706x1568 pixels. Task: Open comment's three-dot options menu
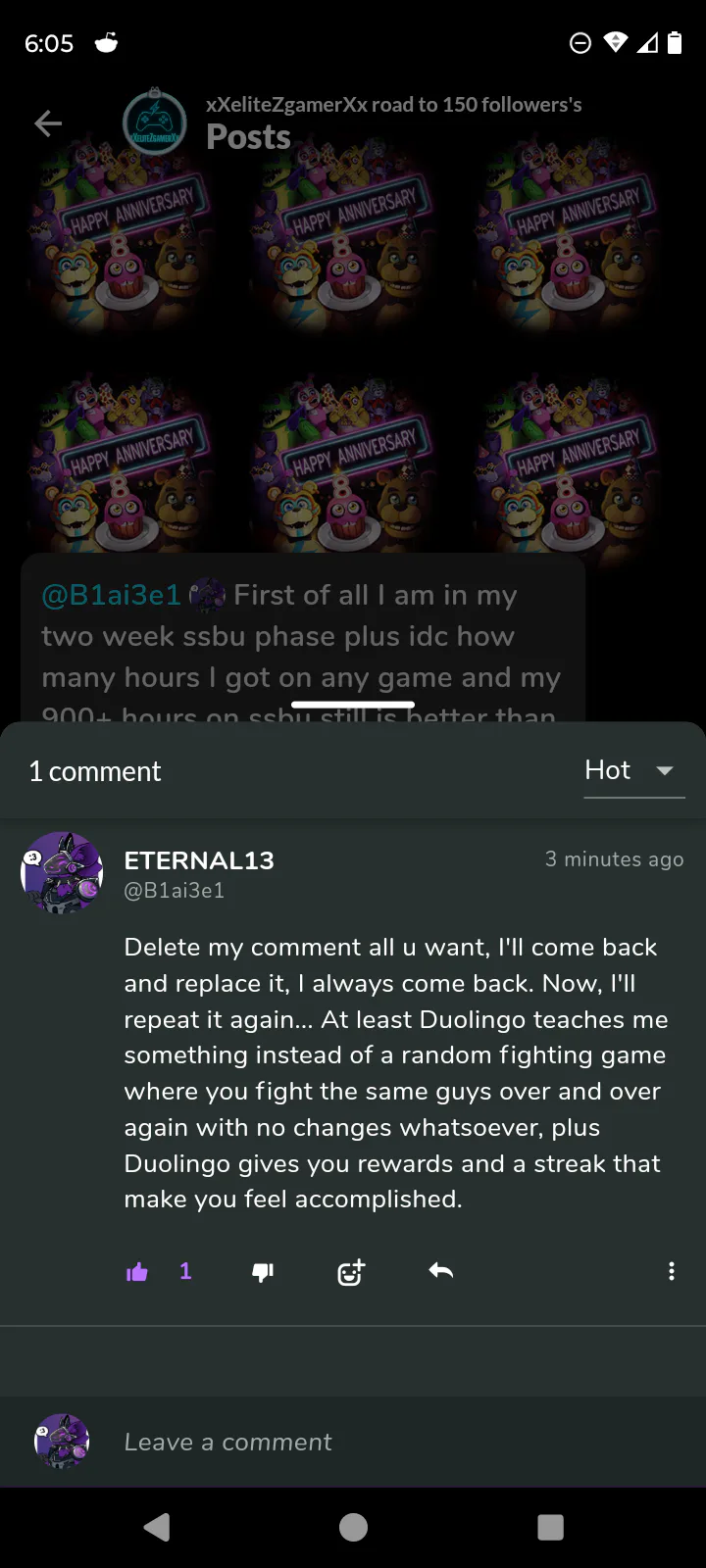pyautogui.click(x=672, y=1271)
